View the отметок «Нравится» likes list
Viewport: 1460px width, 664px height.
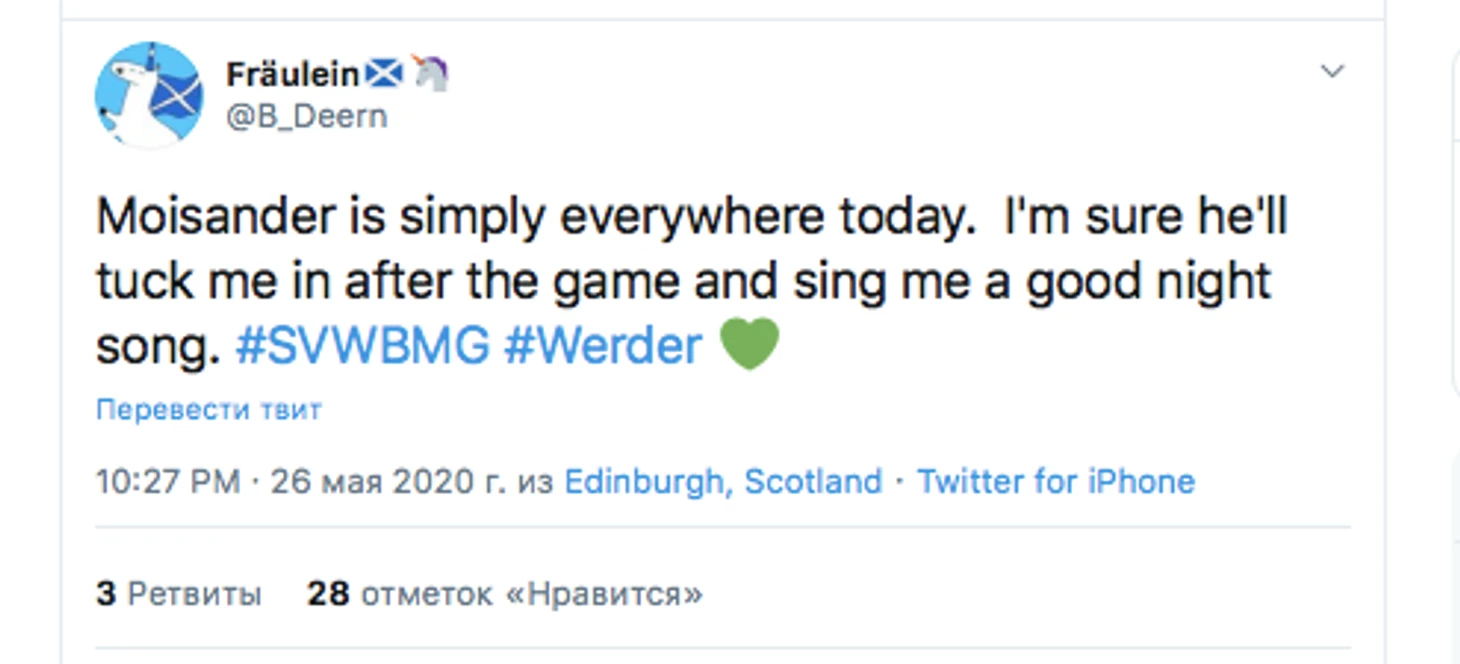531,595
